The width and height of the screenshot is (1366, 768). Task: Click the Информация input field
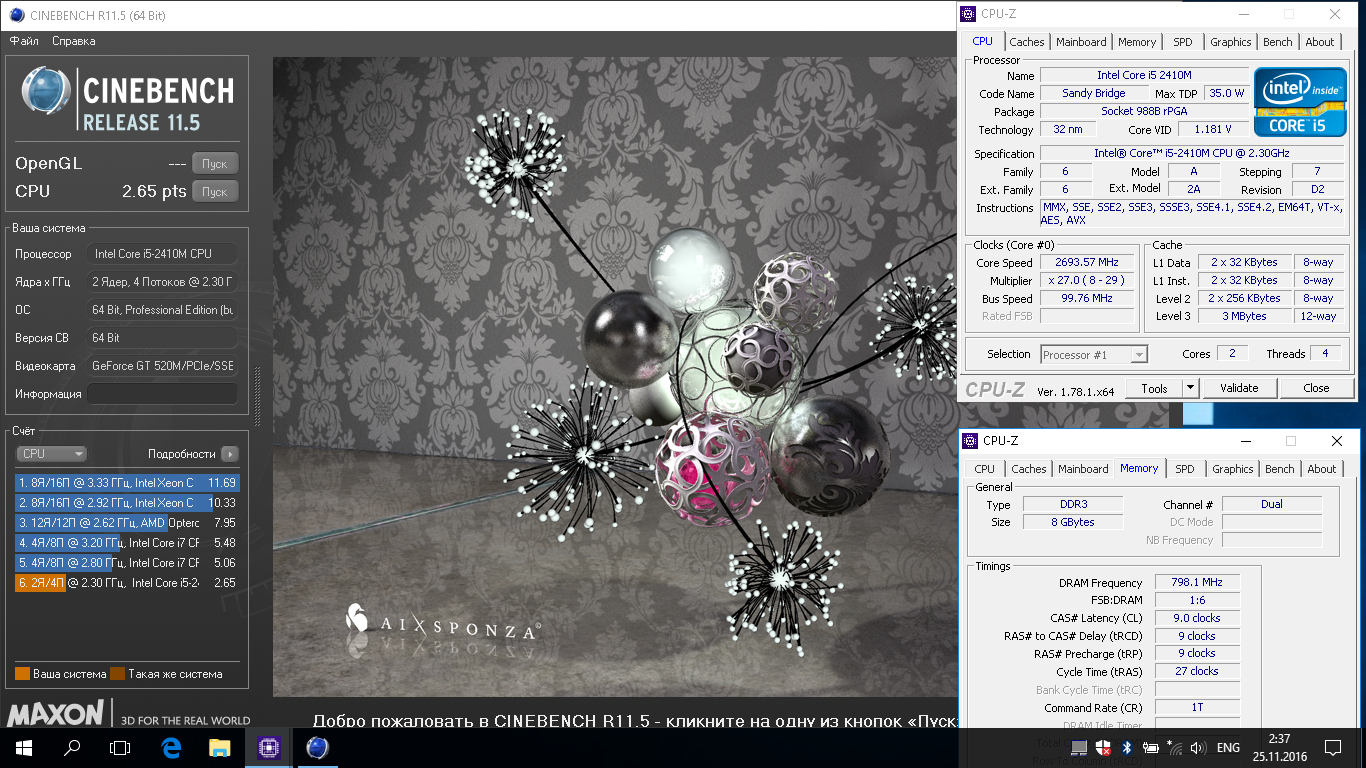click(x=162, y=394)
